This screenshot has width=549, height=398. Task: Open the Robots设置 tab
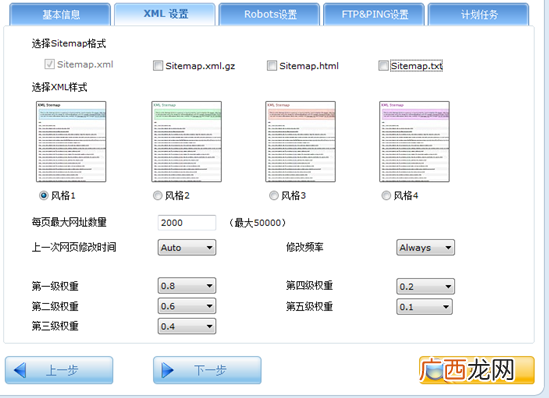269,14
